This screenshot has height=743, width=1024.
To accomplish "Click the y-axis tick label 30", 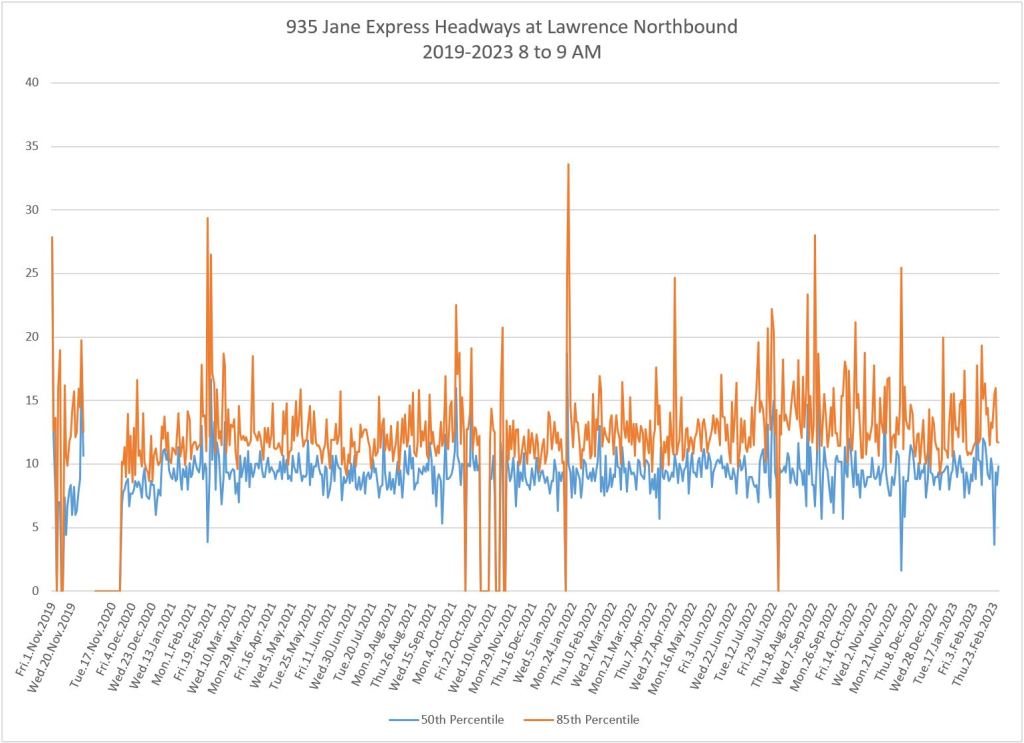I will tap(31, 210).
